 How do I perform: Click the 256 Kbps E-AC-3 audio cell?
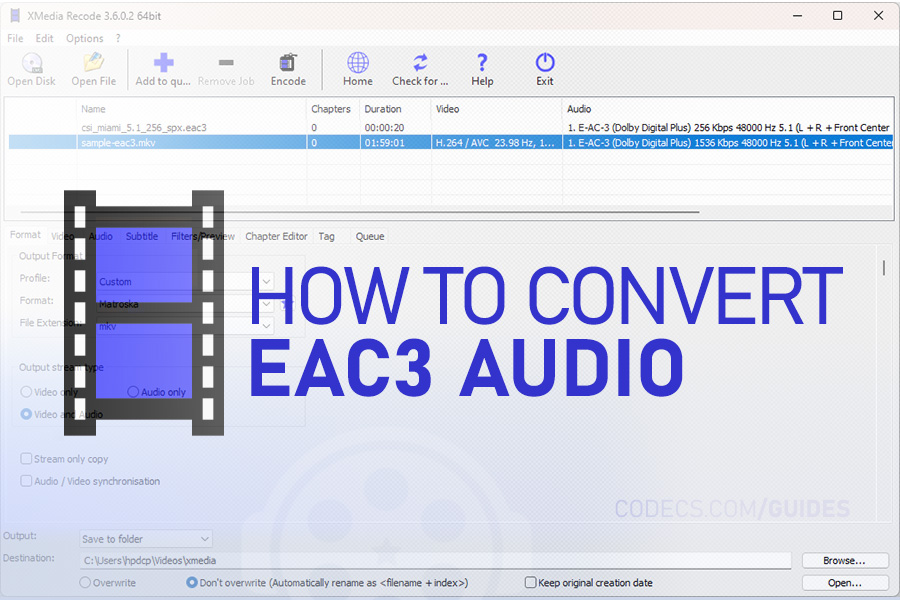click(x=728, y=127)
